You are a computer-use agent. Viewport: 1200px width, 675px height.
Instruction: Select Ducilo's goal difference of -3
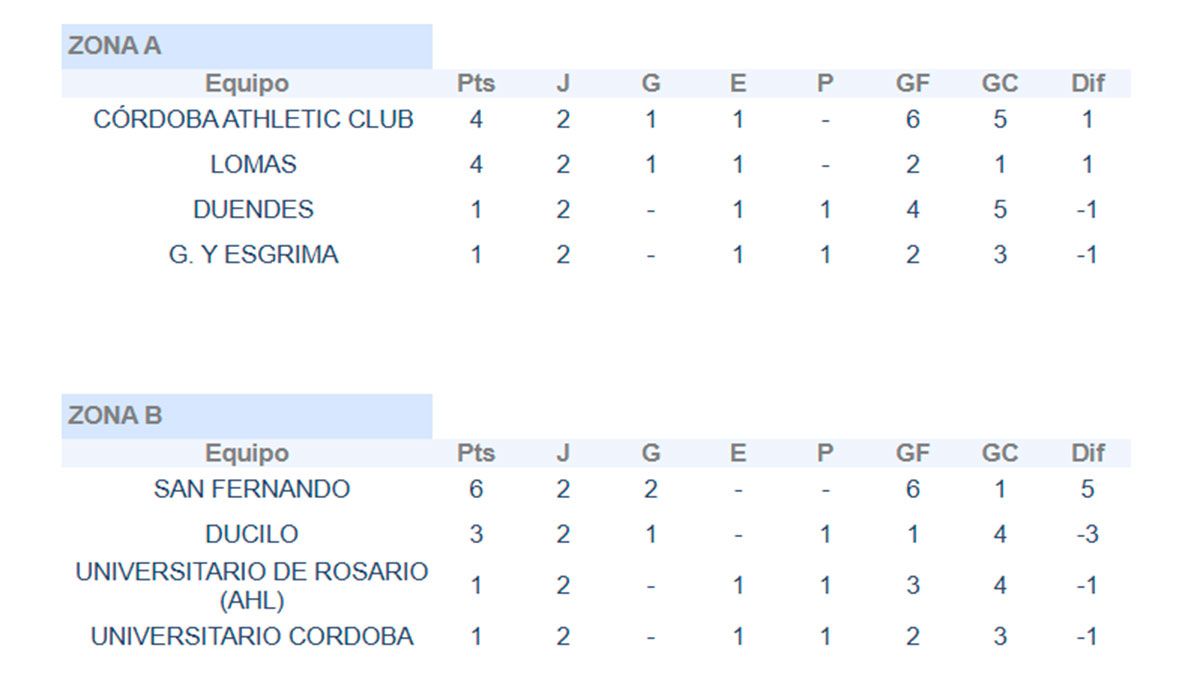pos(1087,535)
